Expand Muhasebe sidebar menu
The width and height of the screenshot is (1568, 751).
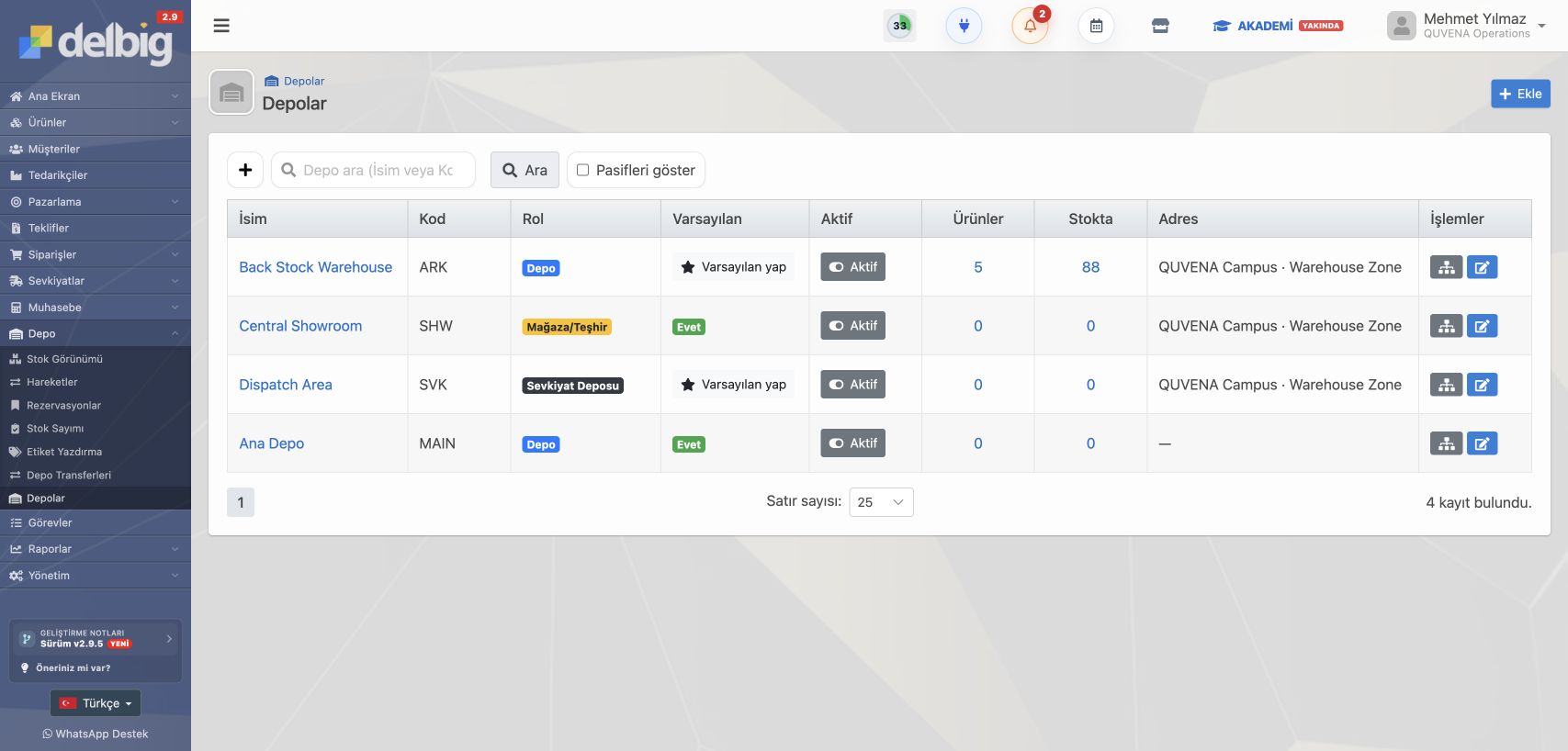click(96, 308)
